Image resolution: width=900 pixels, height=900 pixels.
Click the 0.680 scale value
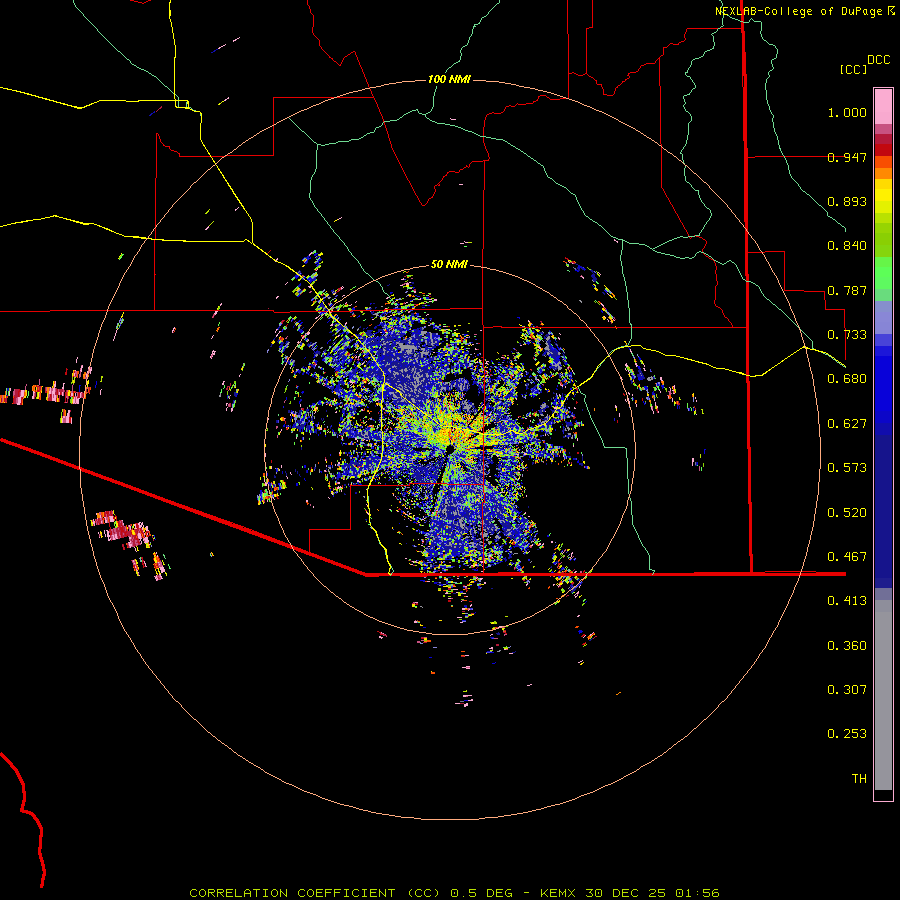pos(847,379)
